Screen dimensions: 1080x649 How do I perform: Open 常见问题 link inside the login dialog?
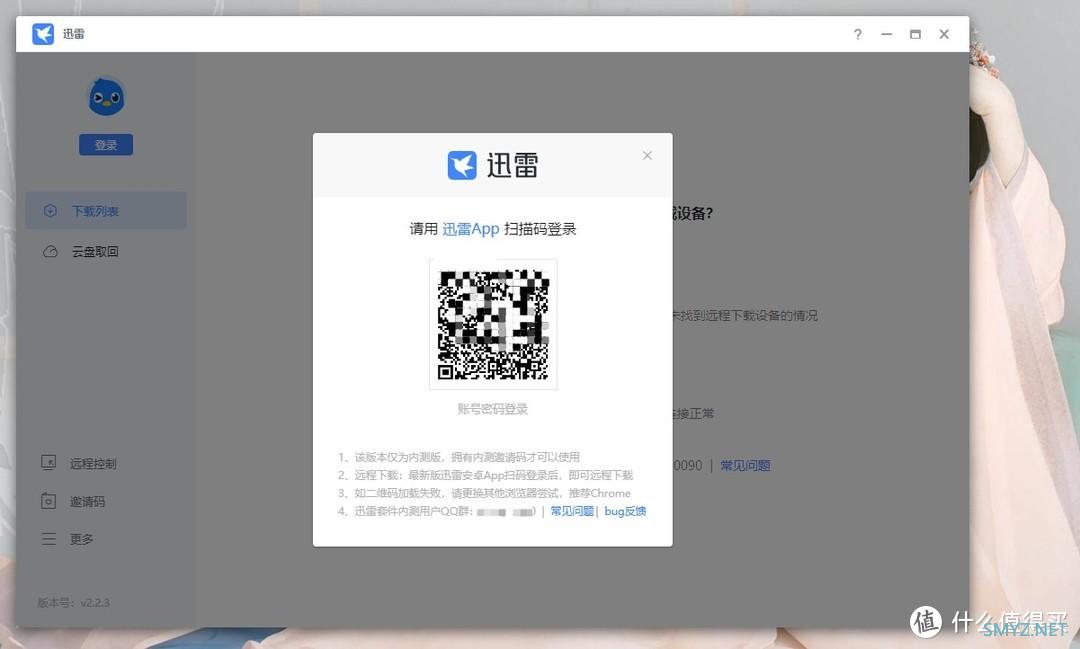point(572,511)
